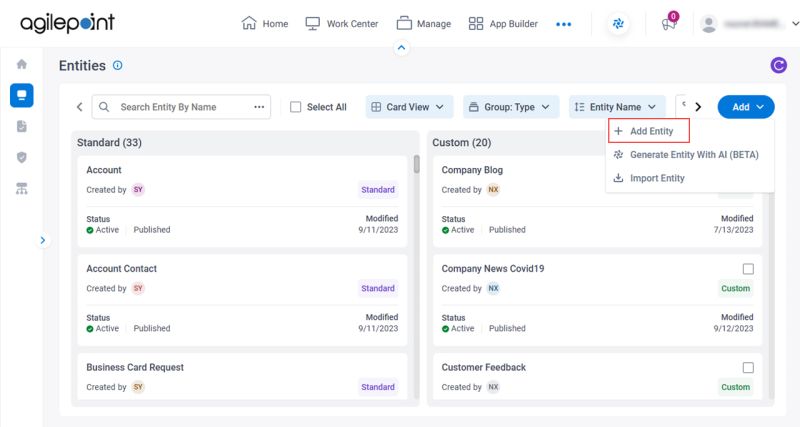This screenshot has height=427, width=800.
Task: Click the search magnifier icon
Action: [x=104, y=107]
